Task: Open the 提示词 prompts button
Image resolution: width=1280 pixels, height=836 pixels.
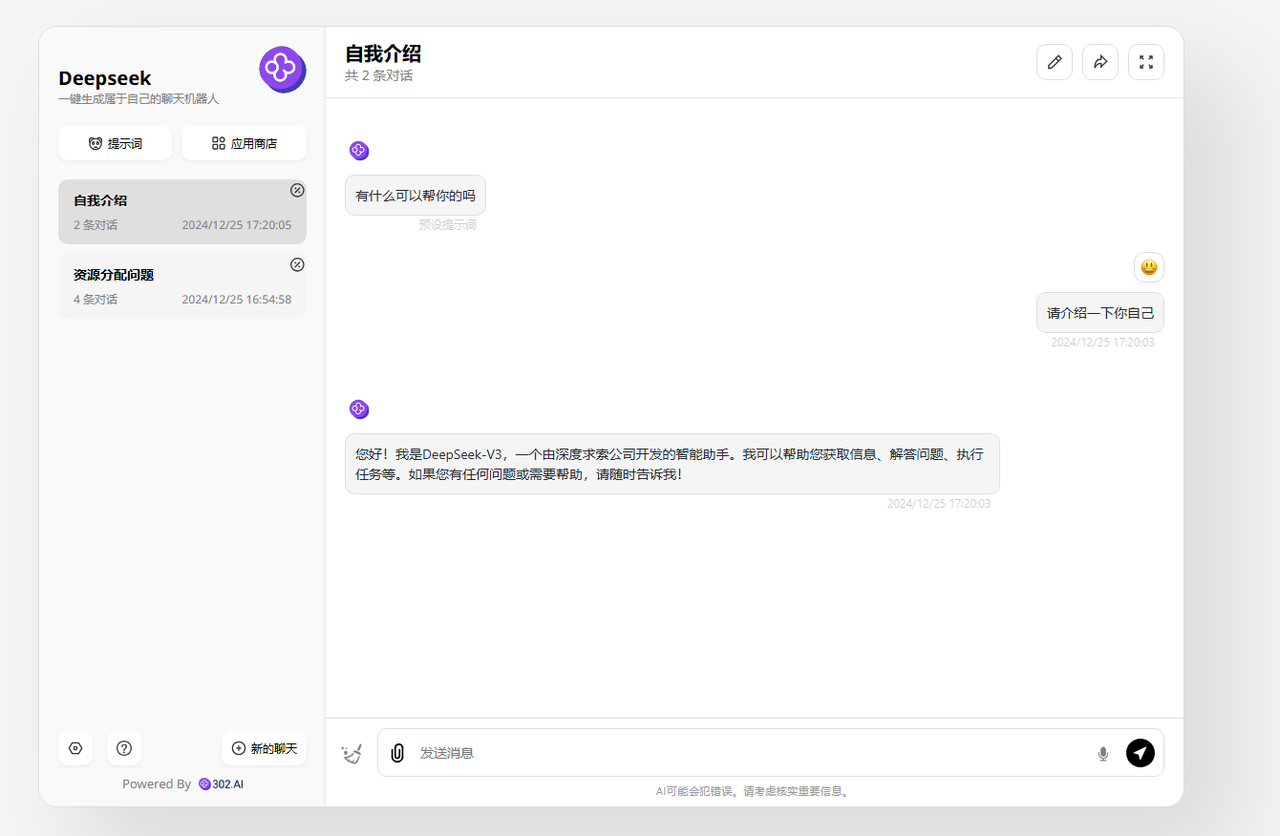Action: (115, 143)
